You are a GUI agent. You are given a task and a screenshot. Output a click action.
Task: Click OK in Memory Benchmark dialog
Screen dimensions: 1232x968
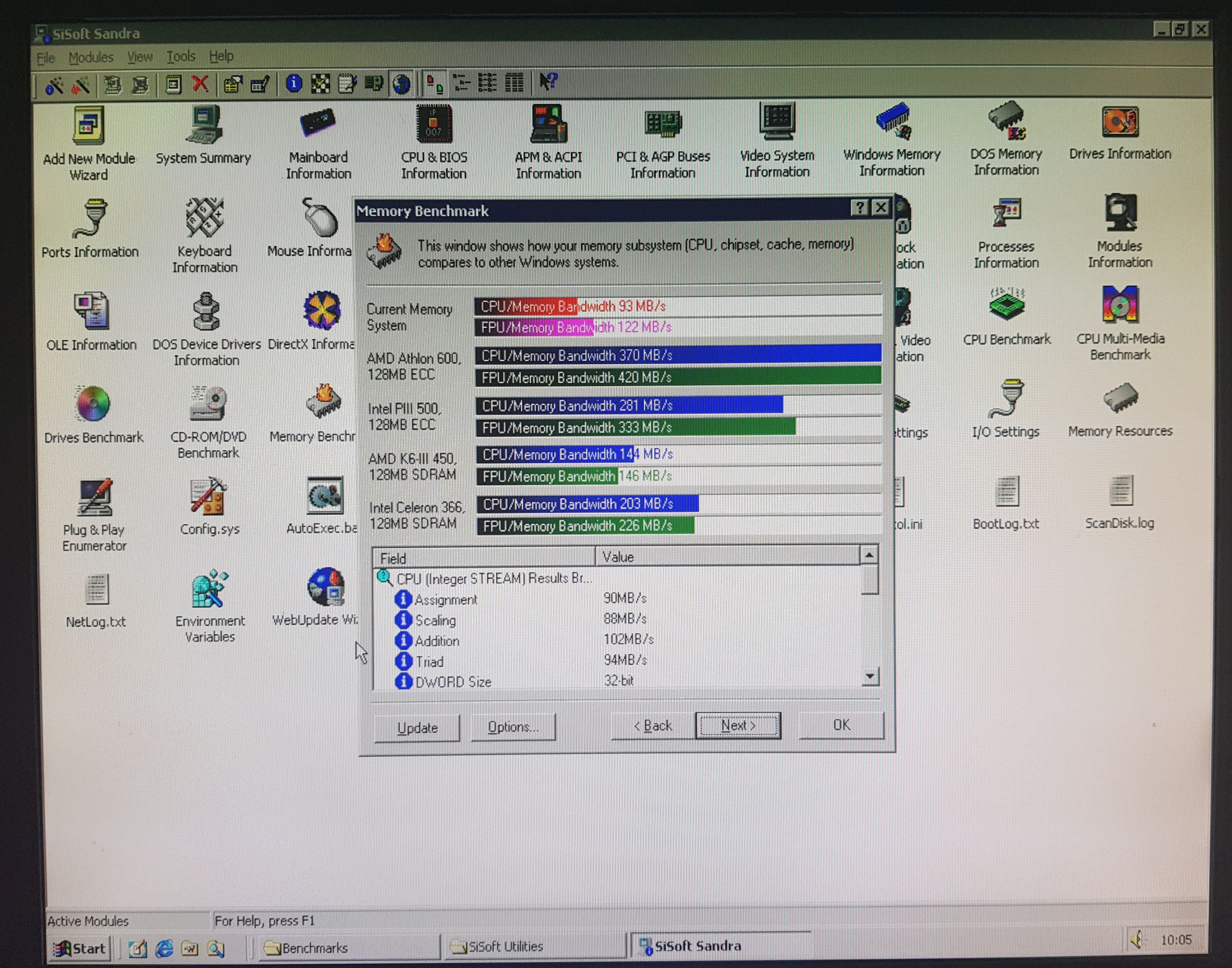tap(841, 725)
